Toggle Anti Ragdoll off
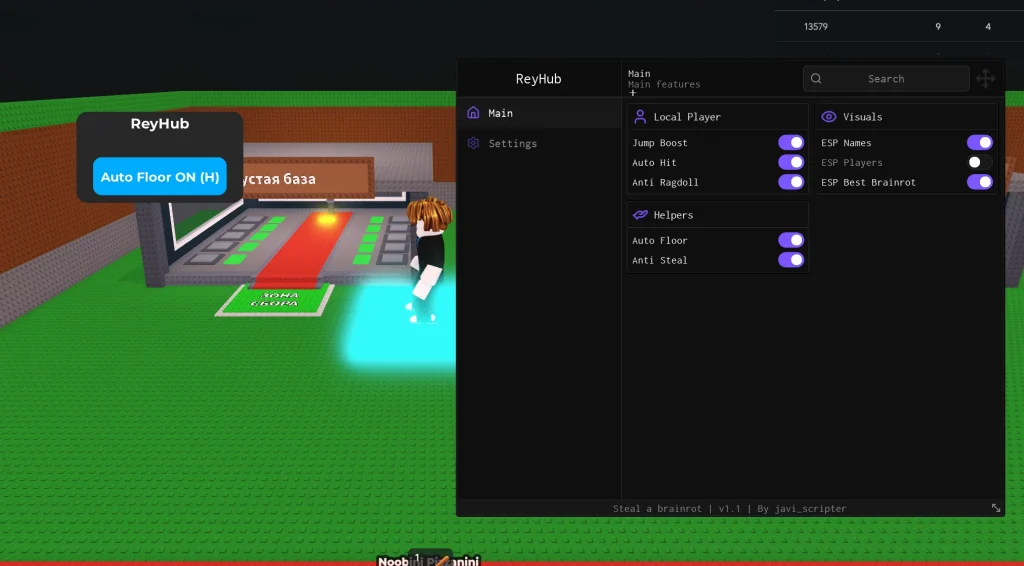1024x566 pixels. (791, 183)
